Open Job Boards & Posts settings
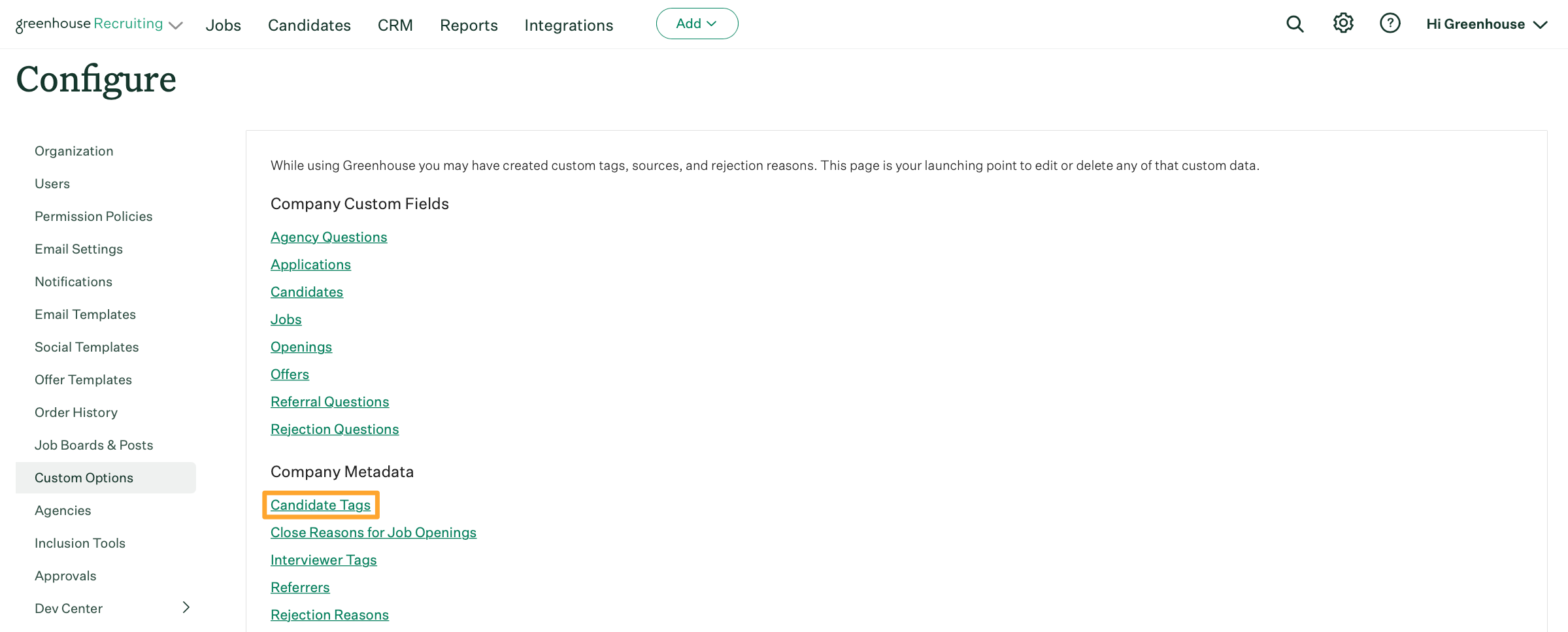The height and width of the screenshot is (632, 1568). coord(93,445)
